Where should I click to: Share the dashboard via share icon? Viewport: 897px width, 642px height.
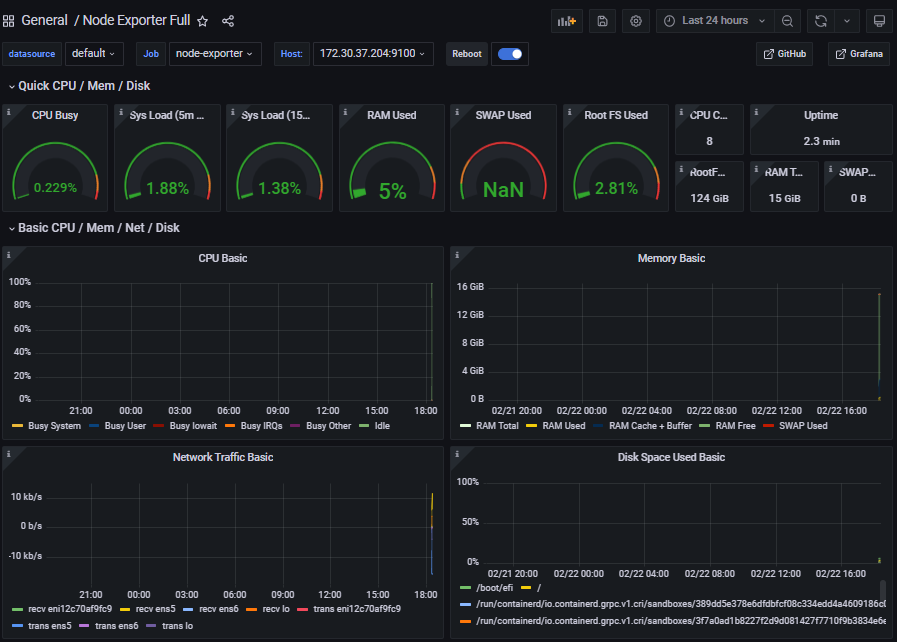[x=228, y=21]
